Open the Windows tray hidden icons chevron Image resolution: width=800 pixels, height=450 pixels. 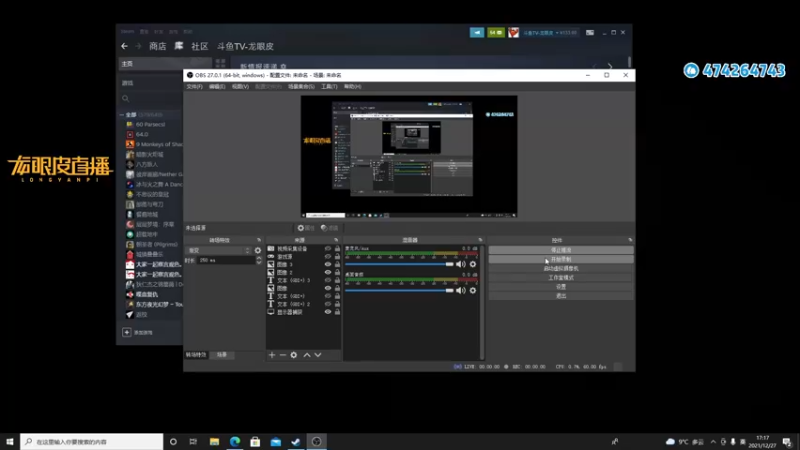[x=713, y=441]
